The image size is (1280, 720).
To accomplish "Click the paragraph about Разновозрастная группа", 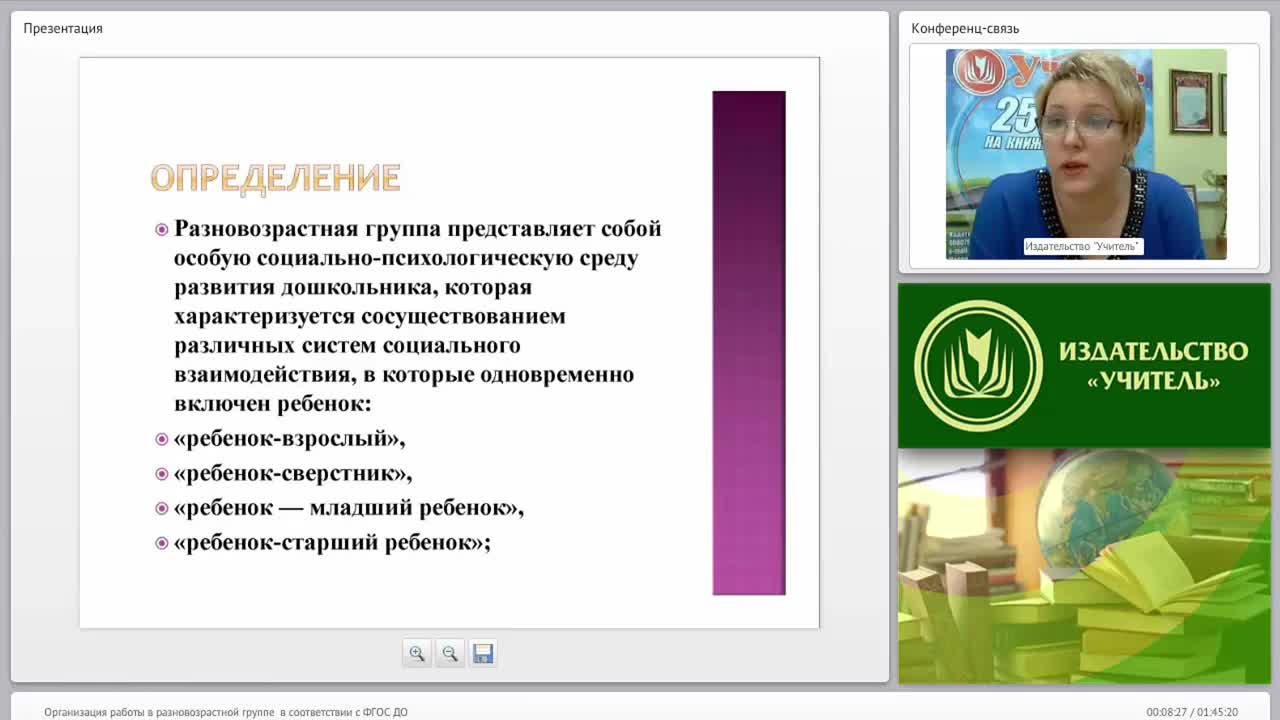I will pyautogui.click(x=418, y=316).
